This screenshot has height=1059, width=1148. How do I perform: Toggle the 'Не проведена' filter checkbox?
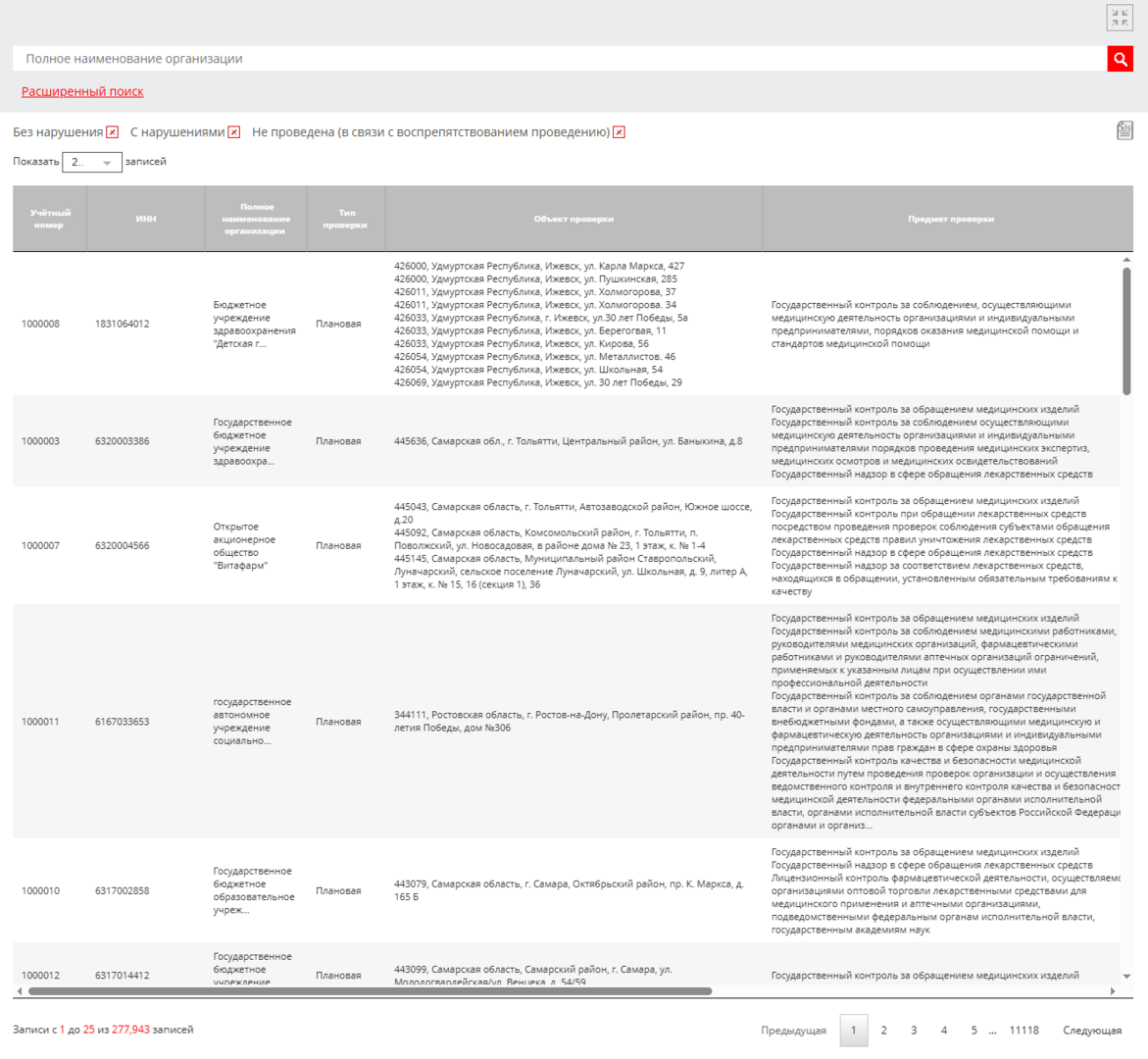click(x=619, y=132)
